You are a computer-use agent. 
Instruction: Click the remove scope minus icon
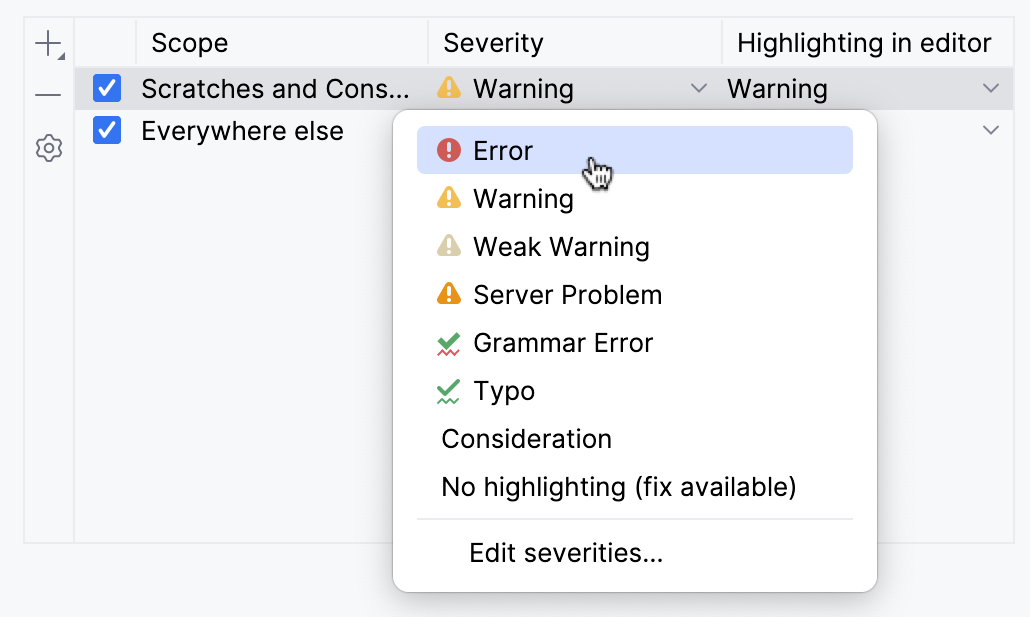(47, 95)
